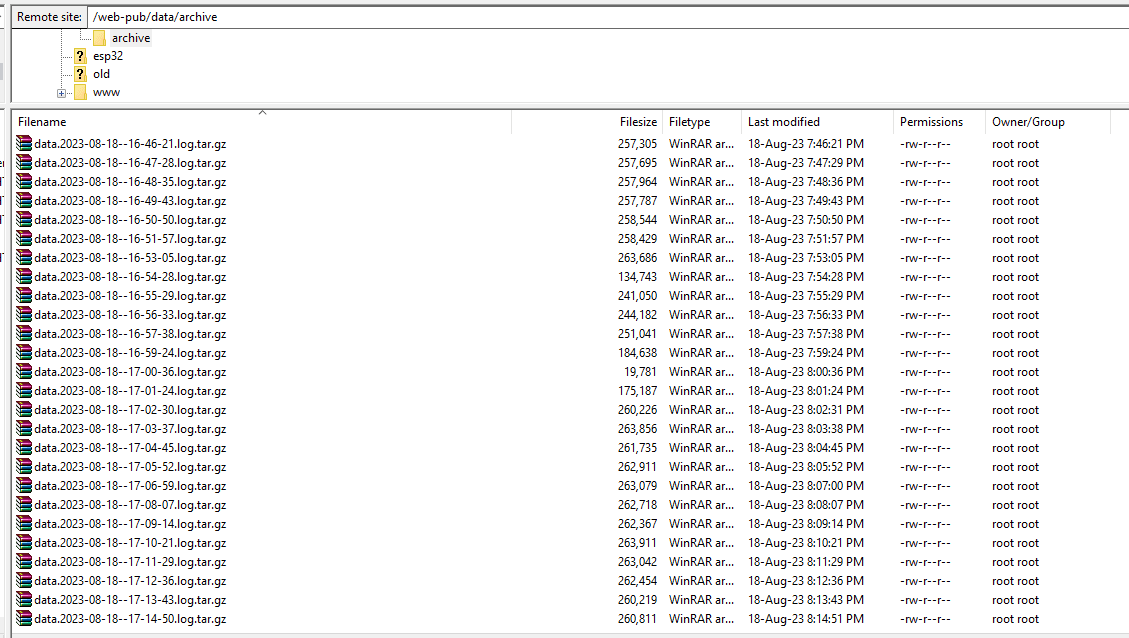Click the old unknown-folder question mark icon
Screen dimensions: 1129x638
point(81,74)
